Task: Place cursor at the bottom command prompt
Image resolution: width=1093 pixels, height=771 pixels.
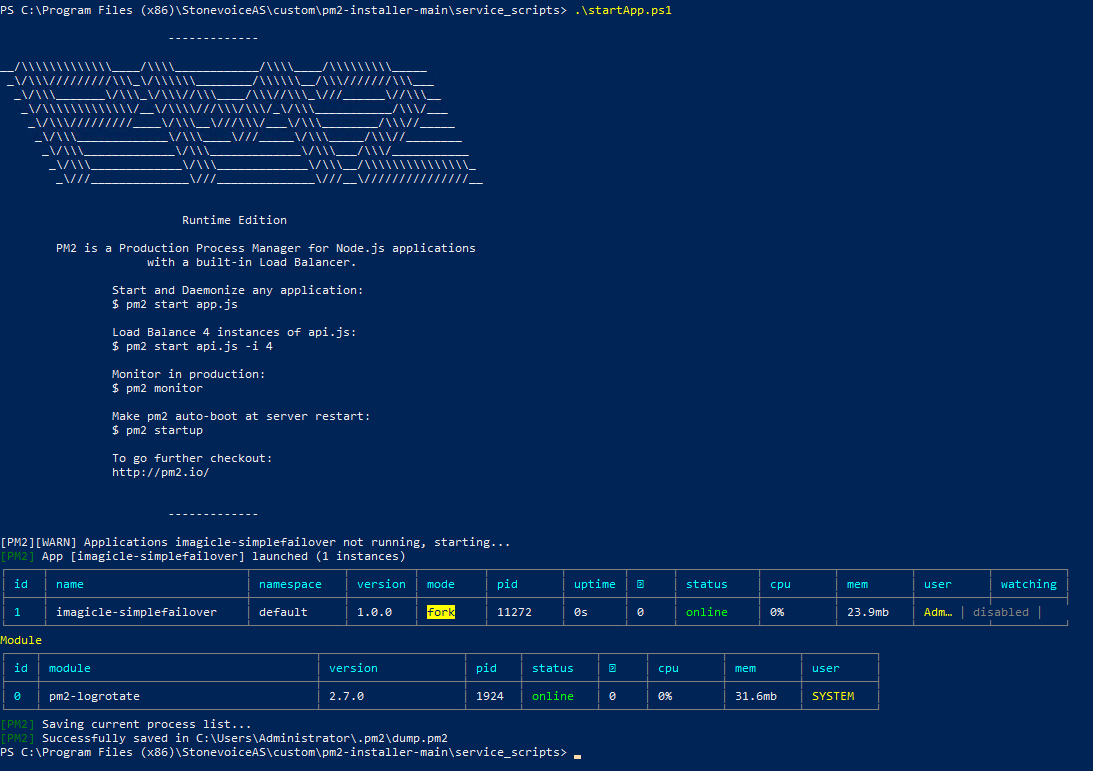Action: click(x=577, y=752)
